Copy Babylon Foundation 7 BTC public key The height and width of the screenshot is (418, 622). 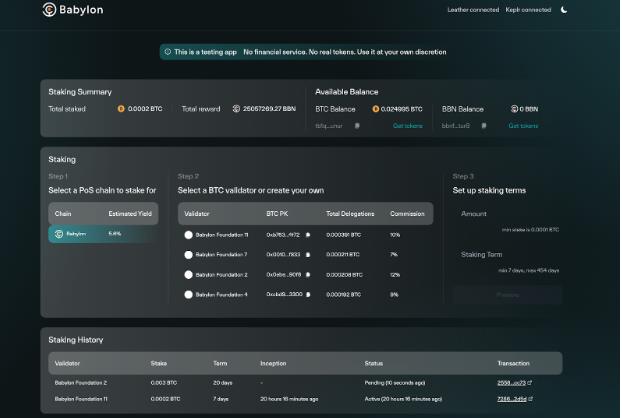point(308,254)
